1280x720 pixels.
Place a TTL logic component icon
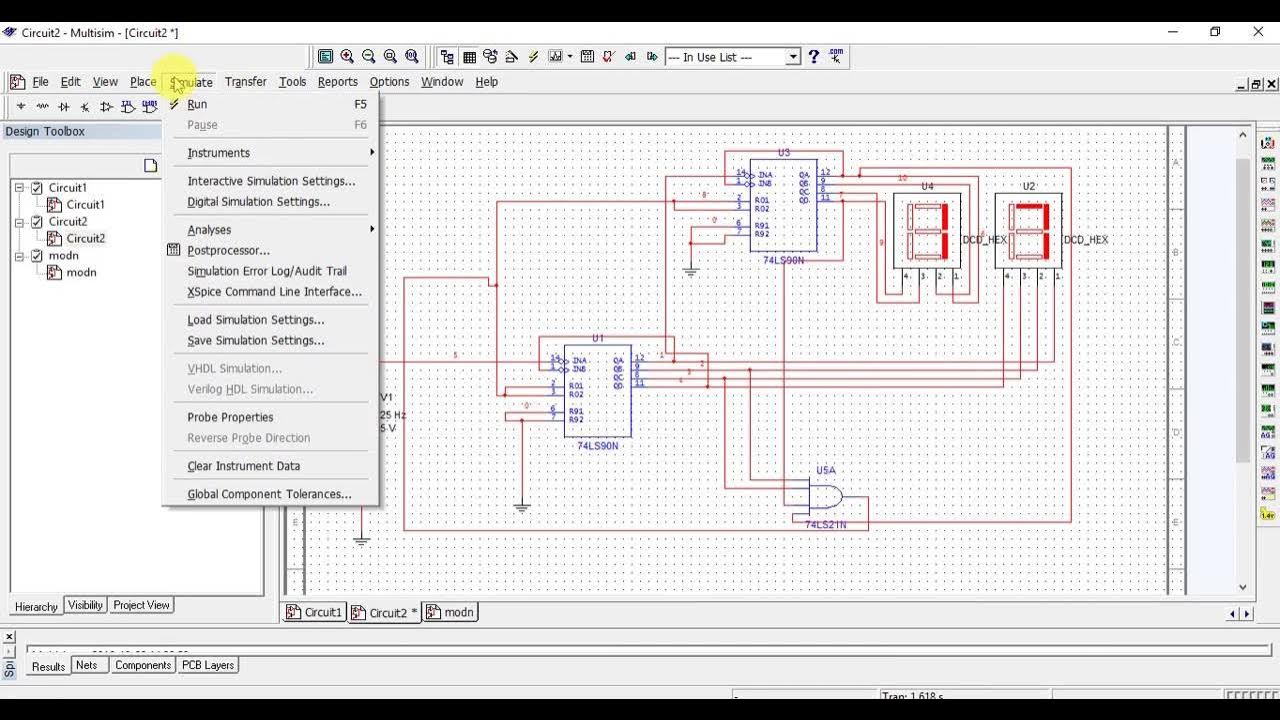tap(128, 106)
